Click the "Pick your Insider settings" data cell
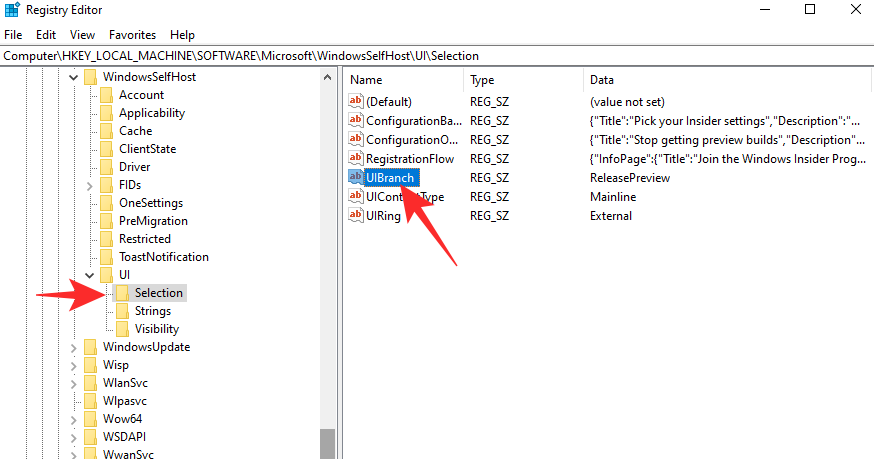Screen dimensions: 874x459 tap(727, 121)
